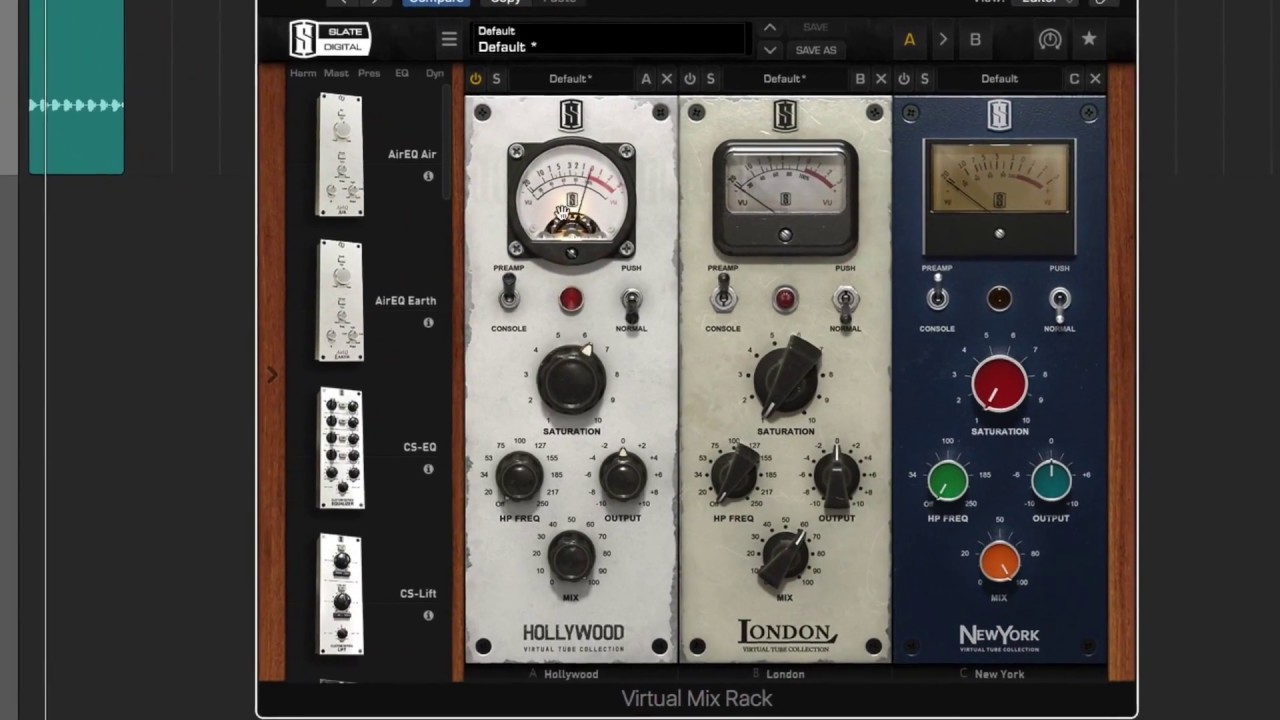
Task: Click the New York orange Mix knob
Action: pyautogui.click(x=999, y=562)
